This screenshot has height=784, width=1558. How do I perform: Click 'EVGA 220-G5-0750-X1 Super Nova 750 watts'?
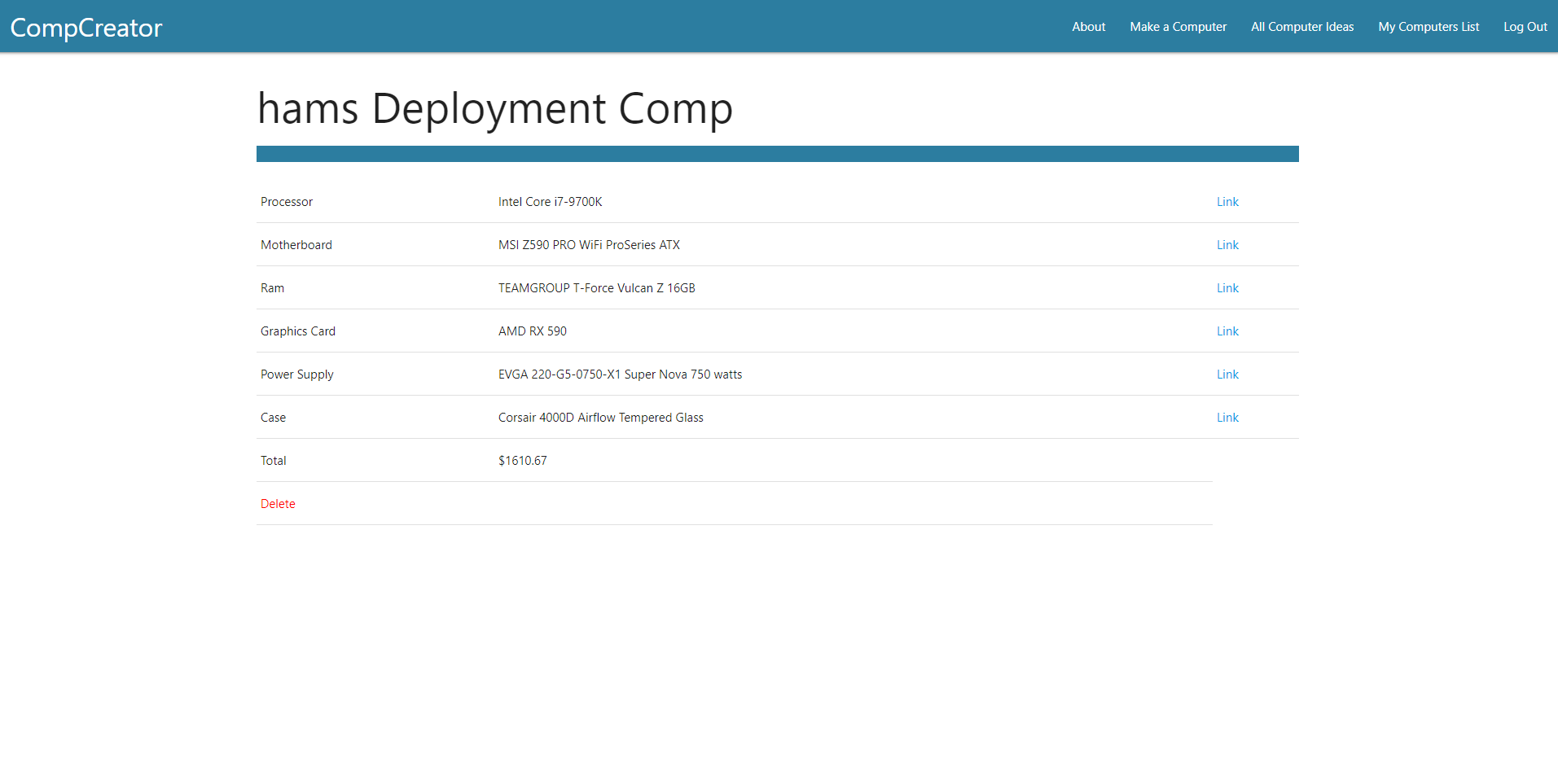(x=621, y=374)
